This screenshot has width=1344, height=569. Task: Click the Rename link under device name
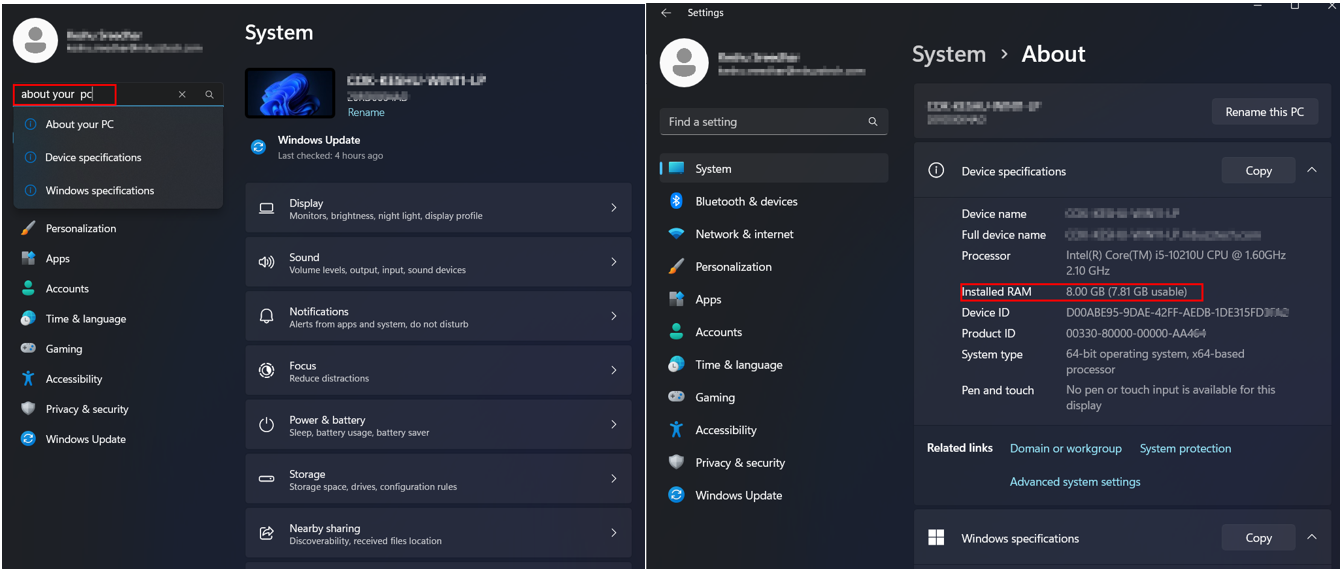366,112
